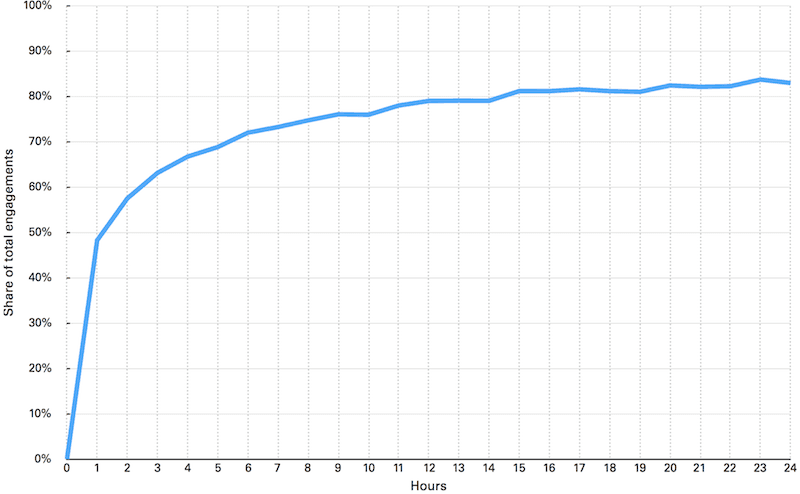The image size is (800, 494).
Task: Click the x-axis tick label 12
Action: click(x=429, y=468)
